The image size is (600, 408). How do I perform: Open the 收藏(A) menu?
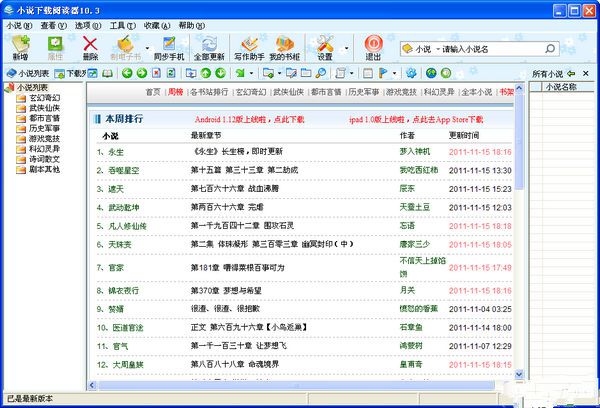click(155, 24)
